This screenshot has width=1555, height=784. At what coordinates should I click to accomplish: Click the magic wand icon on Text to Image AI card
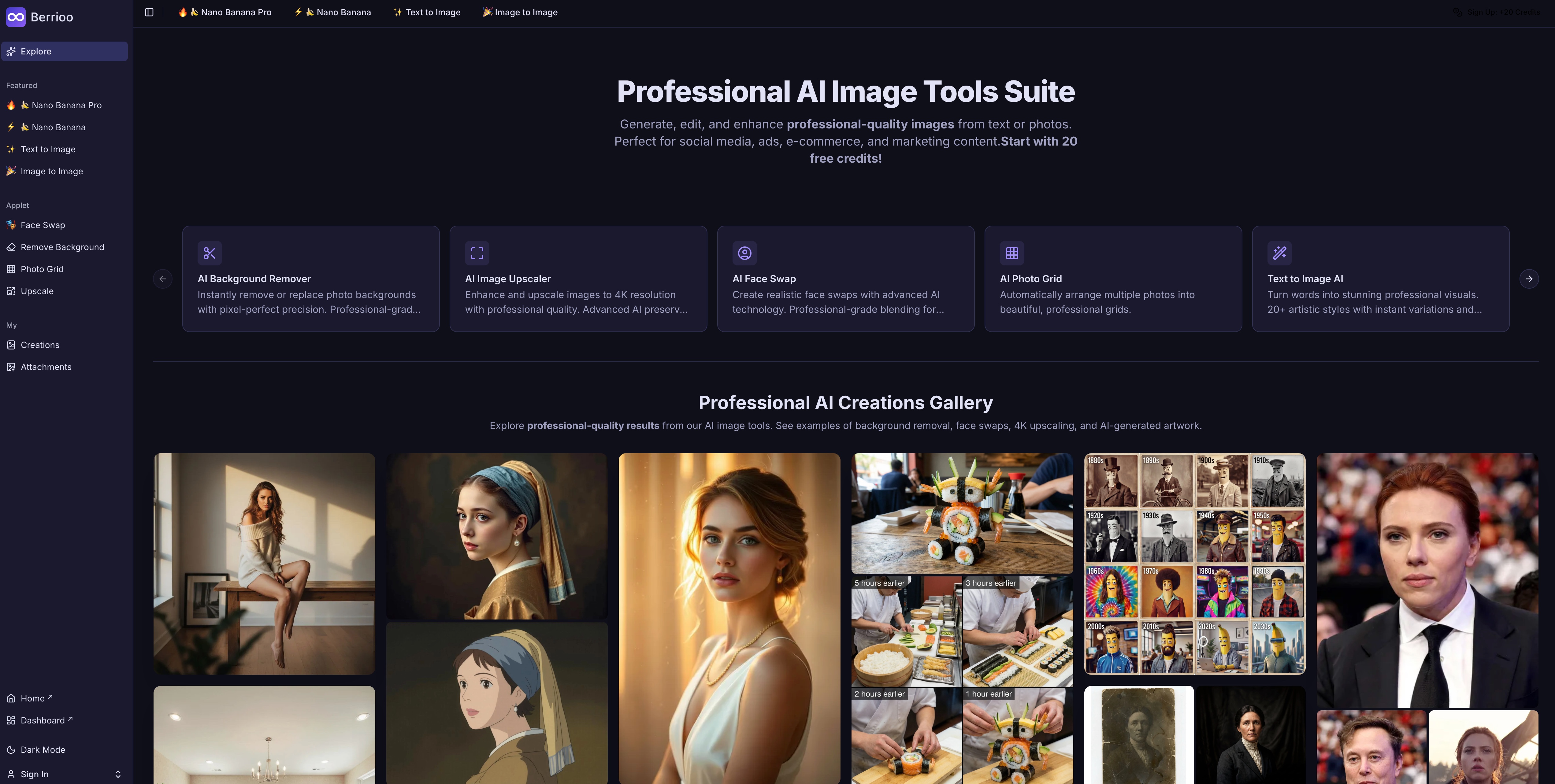(1279, 253)
